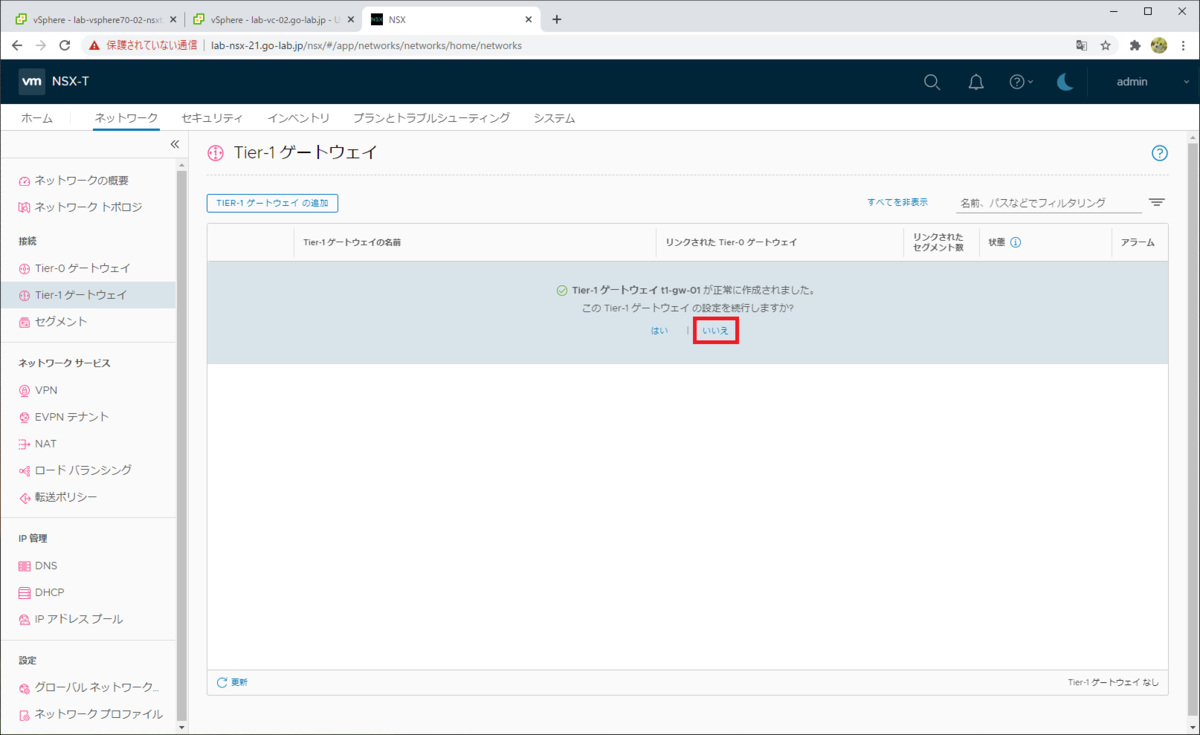Open the help question mark dropdown in header
The height and width of the screenshot is (735, 1200).
tap(1021, 82)
